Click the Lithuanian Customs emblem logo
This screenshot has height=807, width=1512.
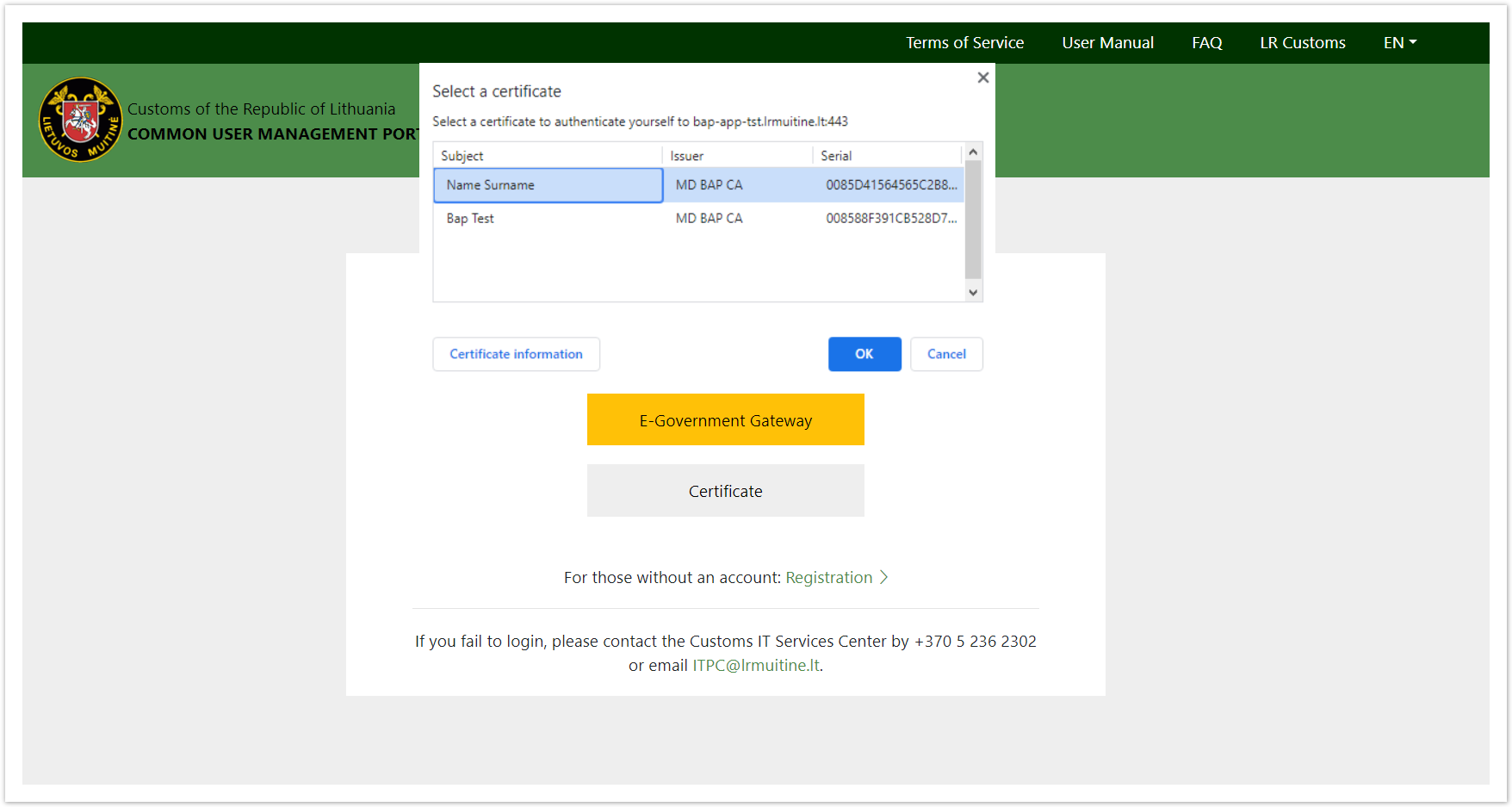pyautogui.click(x=81, y=120)
